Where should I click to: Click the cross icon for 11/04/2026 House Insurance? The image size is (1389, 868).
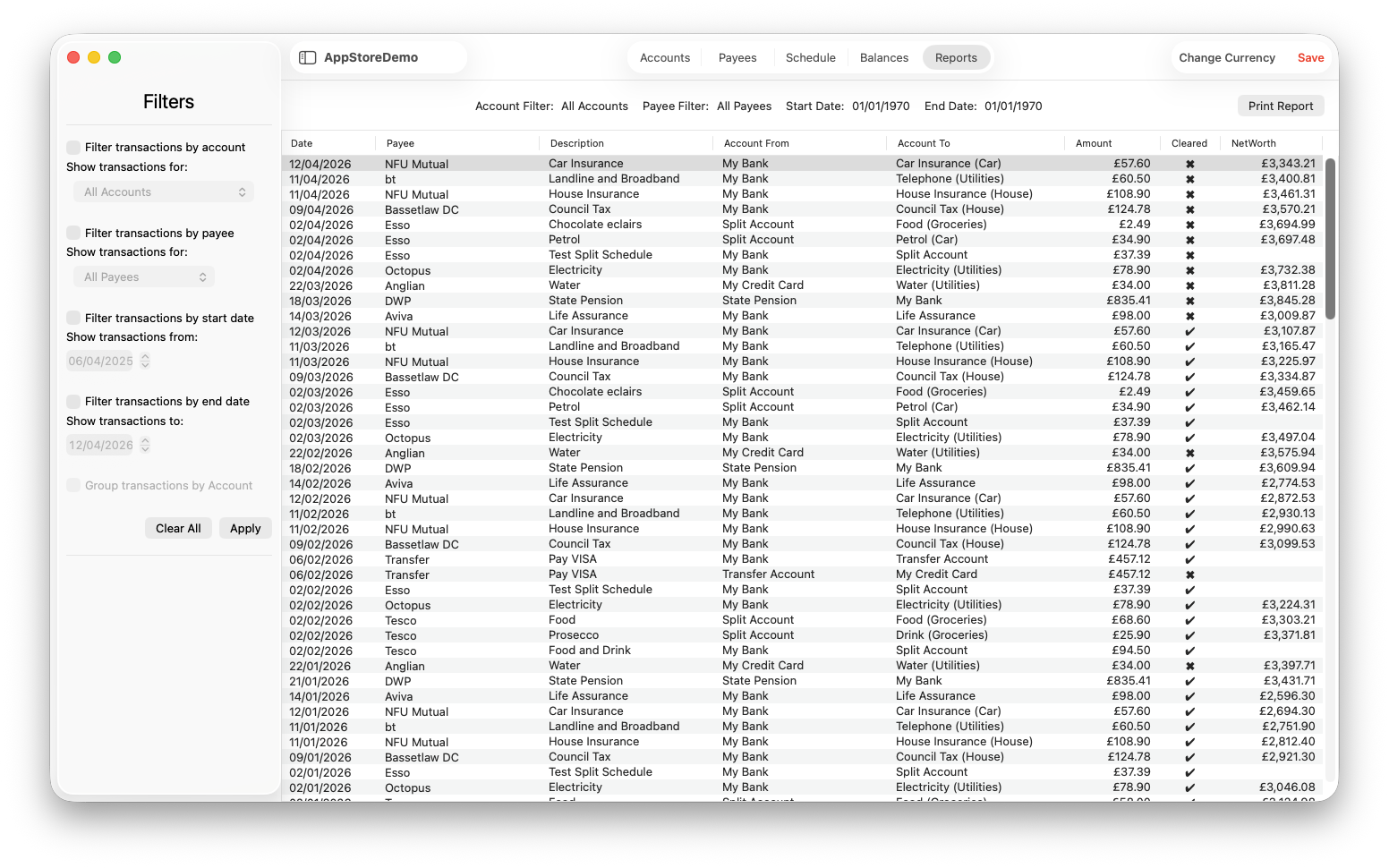click(1190, 194)
